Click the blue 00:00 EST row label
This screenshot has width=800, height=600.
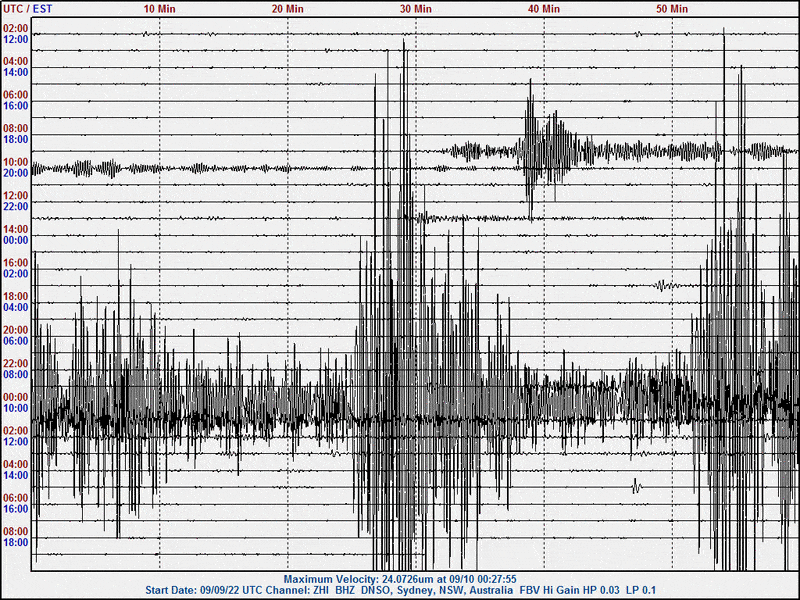pyautogui.click(x=15, y=240)
